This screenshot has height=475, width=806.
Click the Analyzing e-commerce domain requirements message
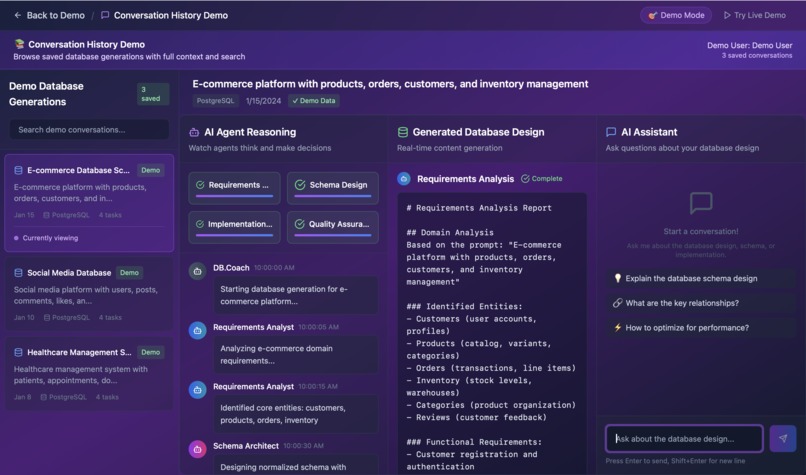(x=296, y=355)
